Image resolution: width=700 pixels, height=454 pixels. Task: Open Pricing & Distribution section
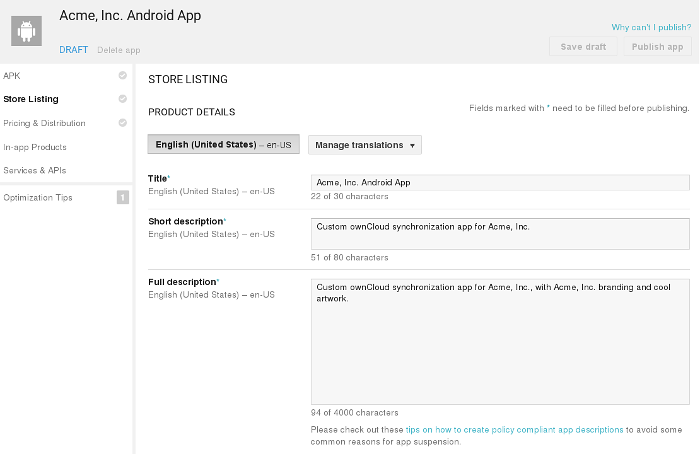point(44,123)
